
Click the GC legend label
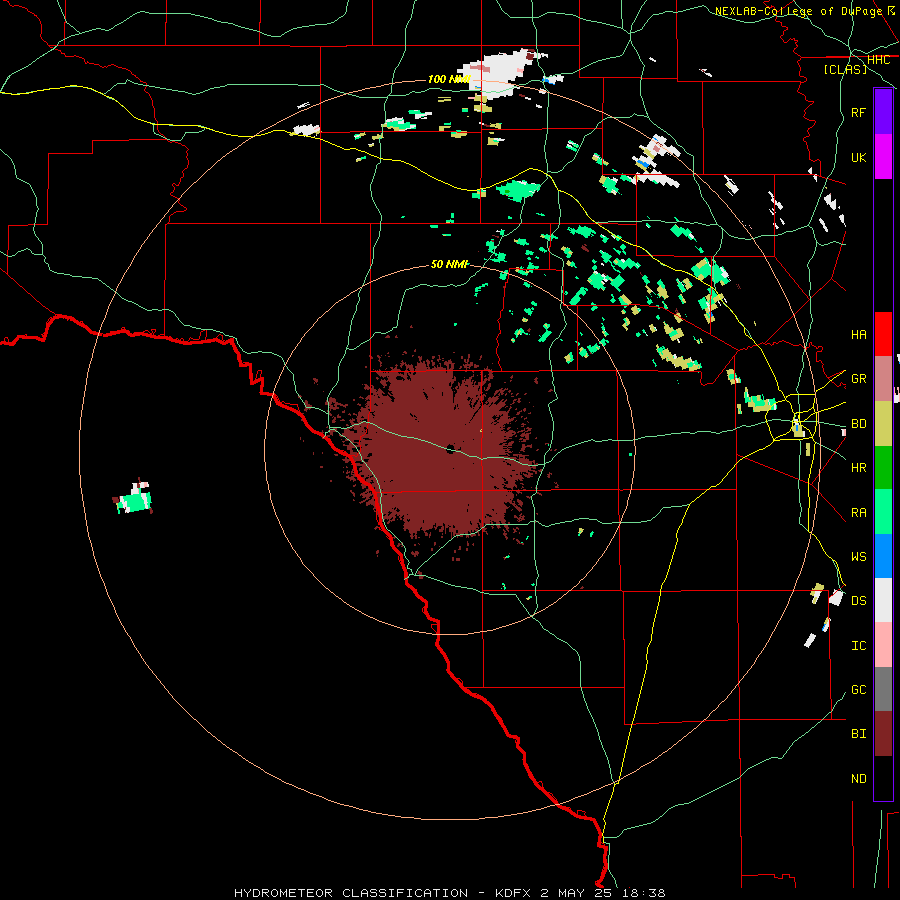(858, 689)
